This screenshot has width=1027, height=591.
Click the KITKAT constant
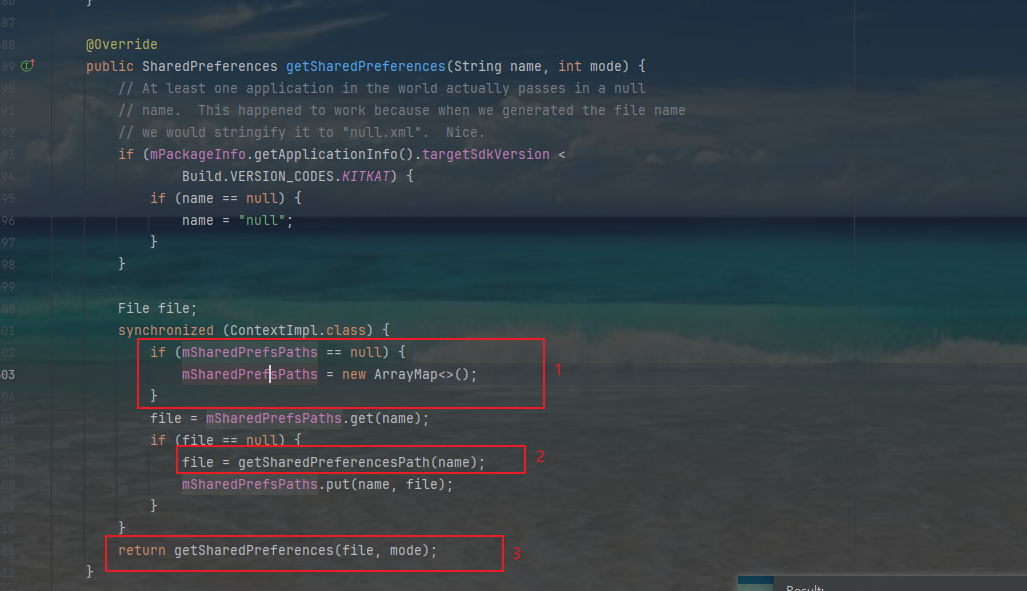coord(365,176)
